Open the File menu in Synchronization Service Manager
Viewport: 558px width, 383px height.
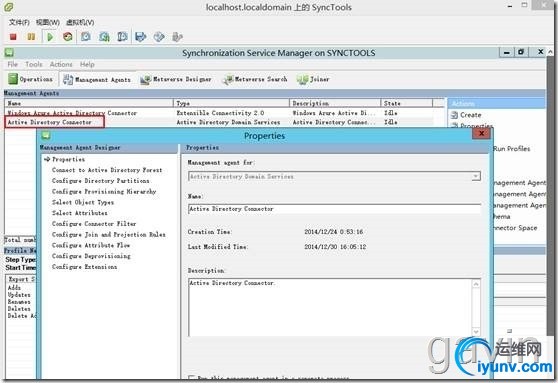(12, 64)
